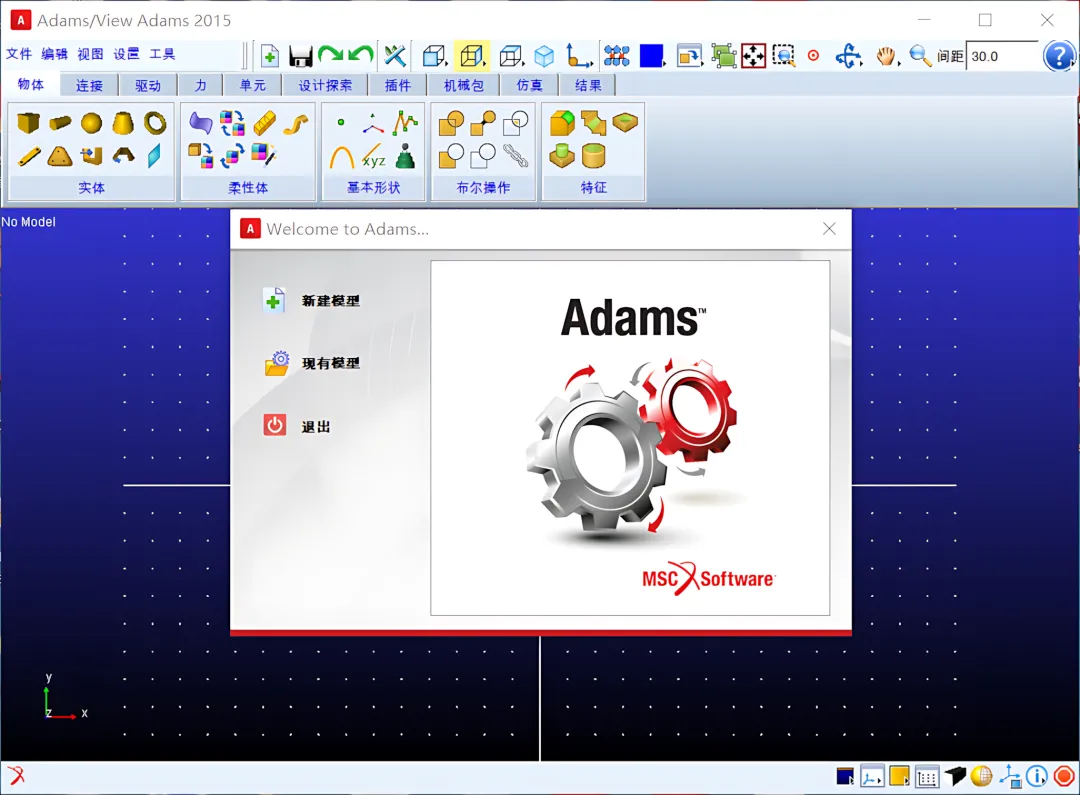Image resolution: width=1080 pixels, height=795 pixels.
Task: Select the marker construction tool
Action: tap(373, 125)
